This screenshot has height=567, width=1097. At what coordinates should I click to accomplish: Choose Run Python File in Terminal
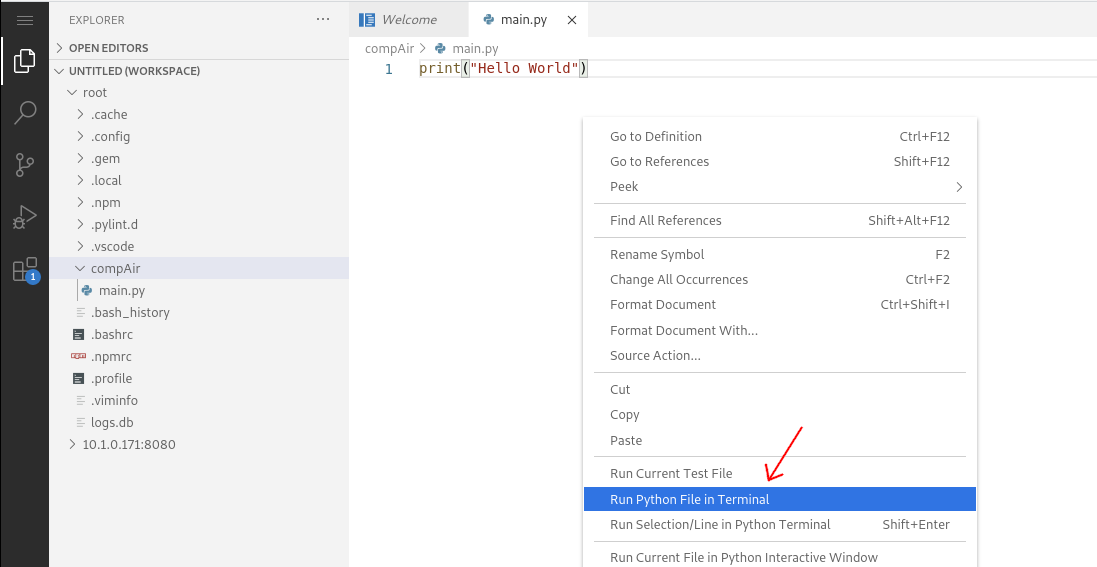[x=779, y=499]
